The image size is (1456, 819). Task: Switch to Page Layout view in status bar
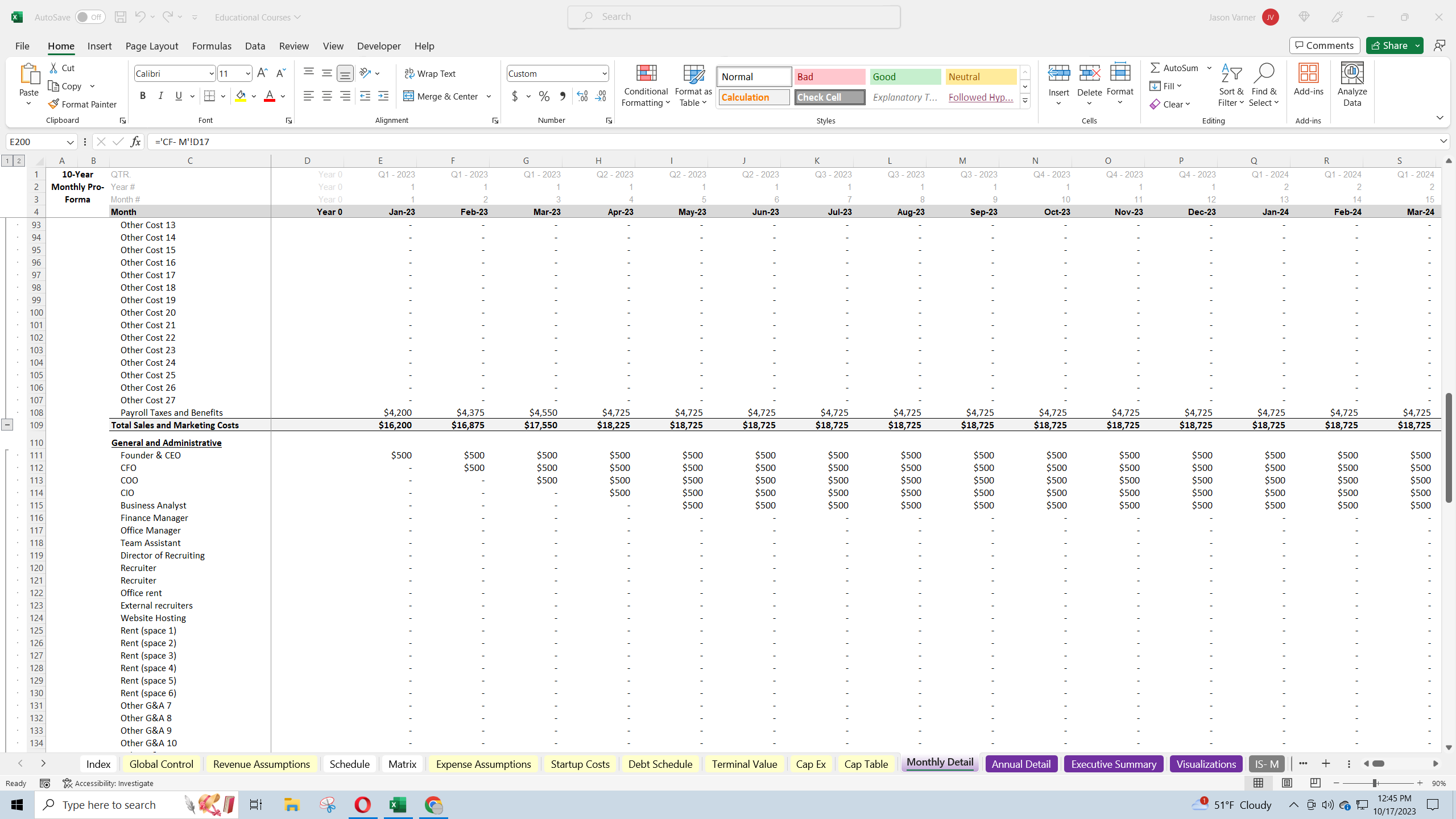pos(1287,783)
